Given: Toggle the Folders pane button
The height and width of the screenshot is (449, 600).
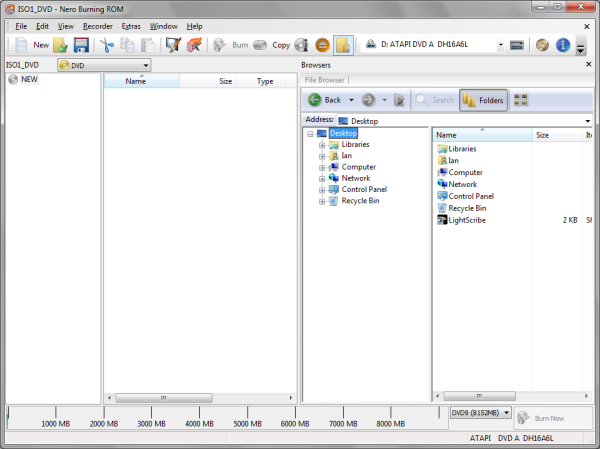Looking at the screenshot, I should click(483, 100).
